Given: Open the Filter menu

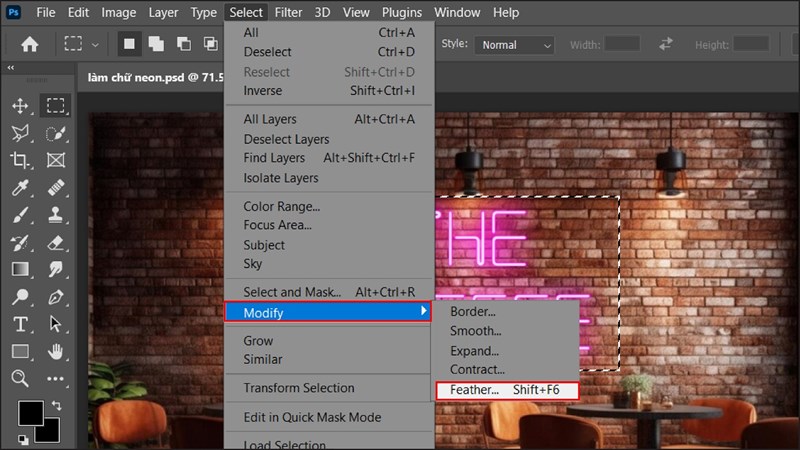Looking at the screenshot, I should 288,12.
